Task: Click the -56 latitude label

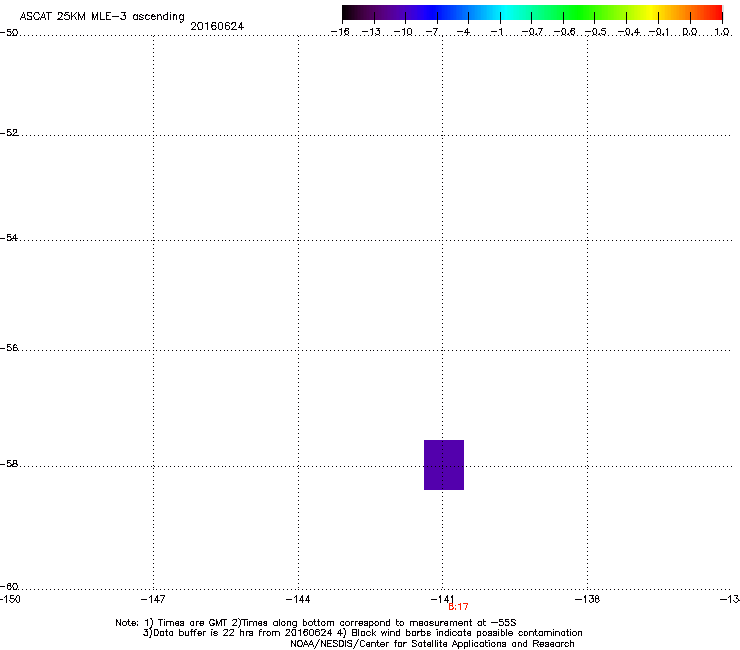Action: click(x=9, y=348)
